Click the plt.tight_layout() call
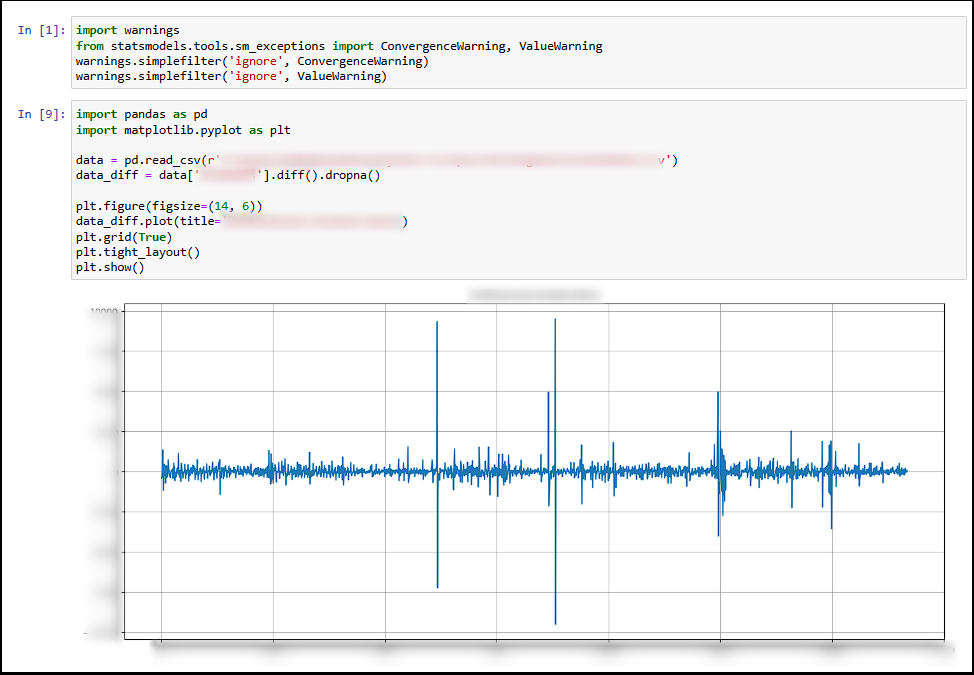 coord(135,251)
